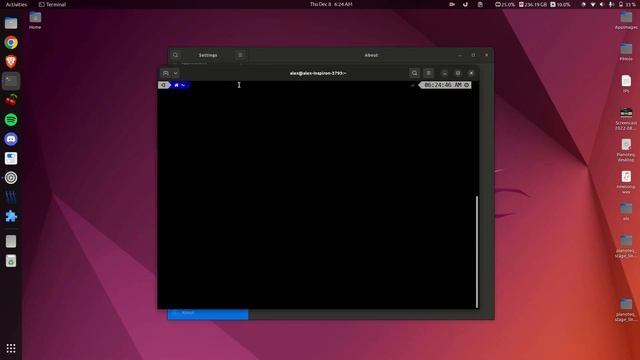Open the blue wavy-lines app in the dock
This screenshot has height=360, width=640.
11,197
